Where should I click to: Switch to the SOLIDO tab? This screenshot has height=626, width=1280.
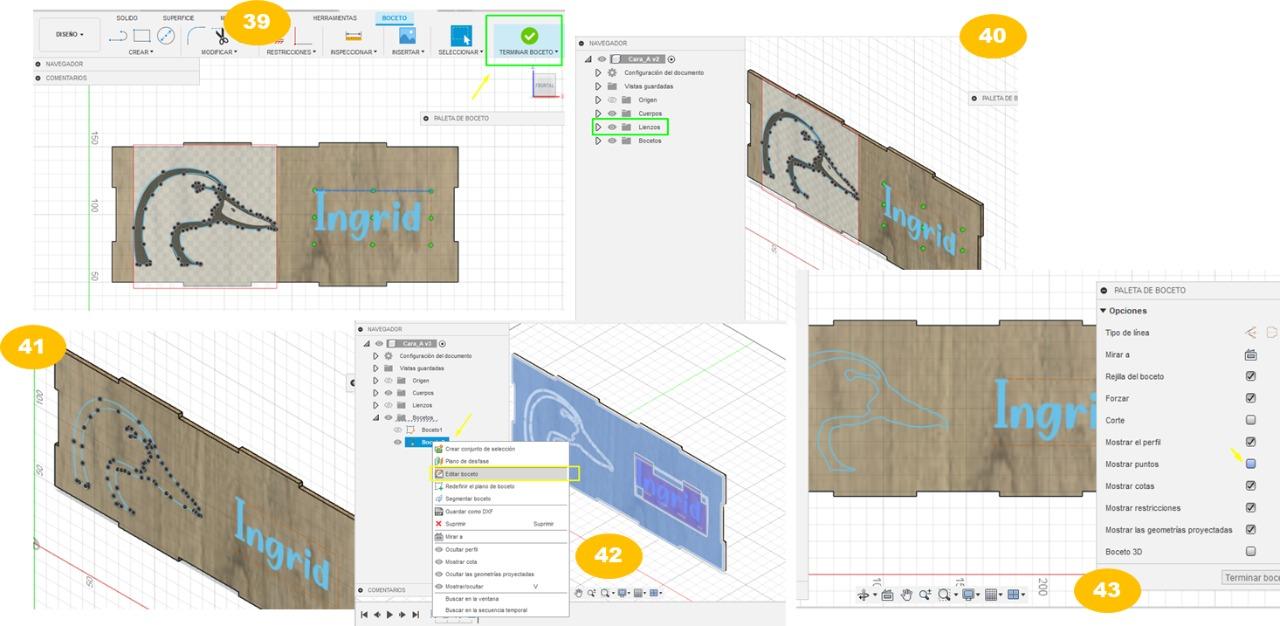click(127, 18)
